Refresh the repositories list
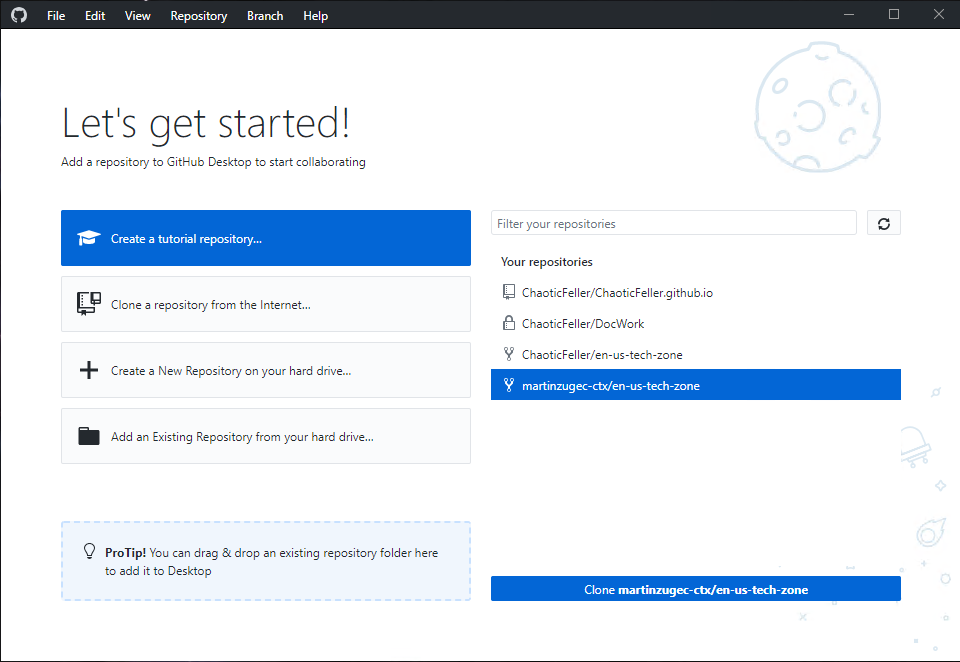The width and height of the screenshot is (960, 662). (883, 222)
